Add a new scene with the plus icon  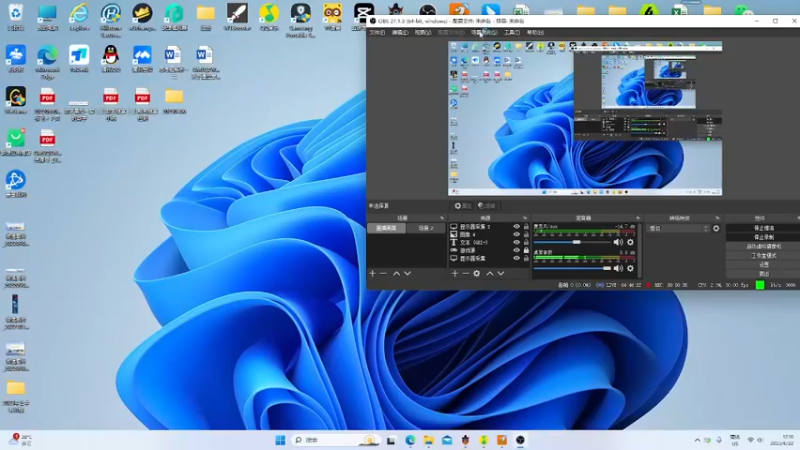[x=373, y=273]
